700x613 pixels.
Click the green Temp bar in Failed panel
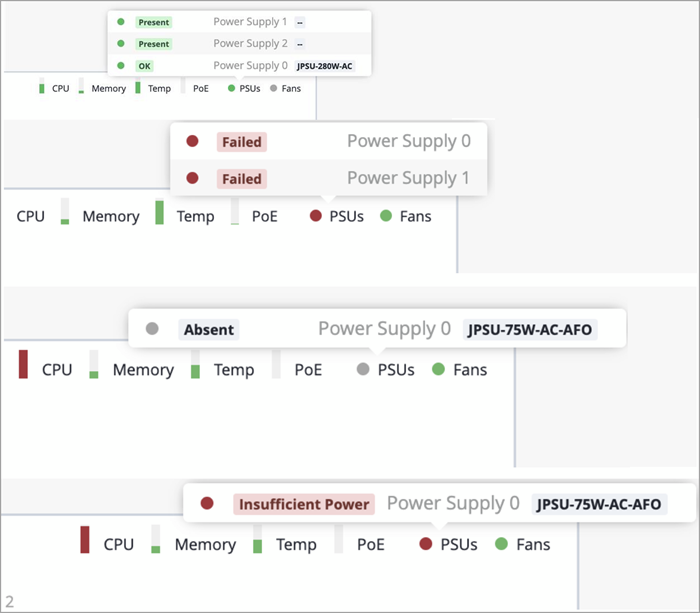(159, 213)
